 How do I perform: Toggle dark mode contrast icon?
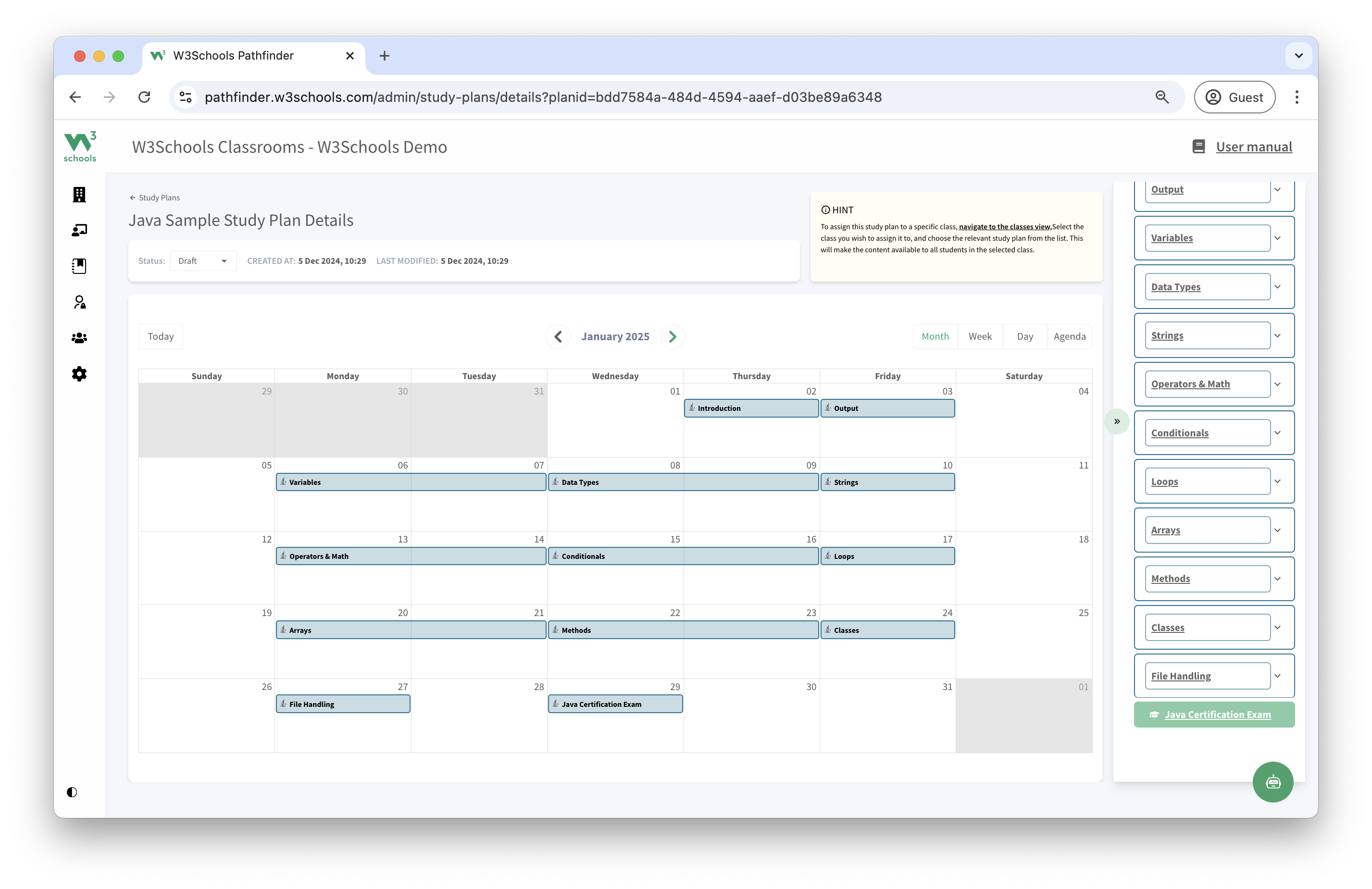tap(72, 792)
